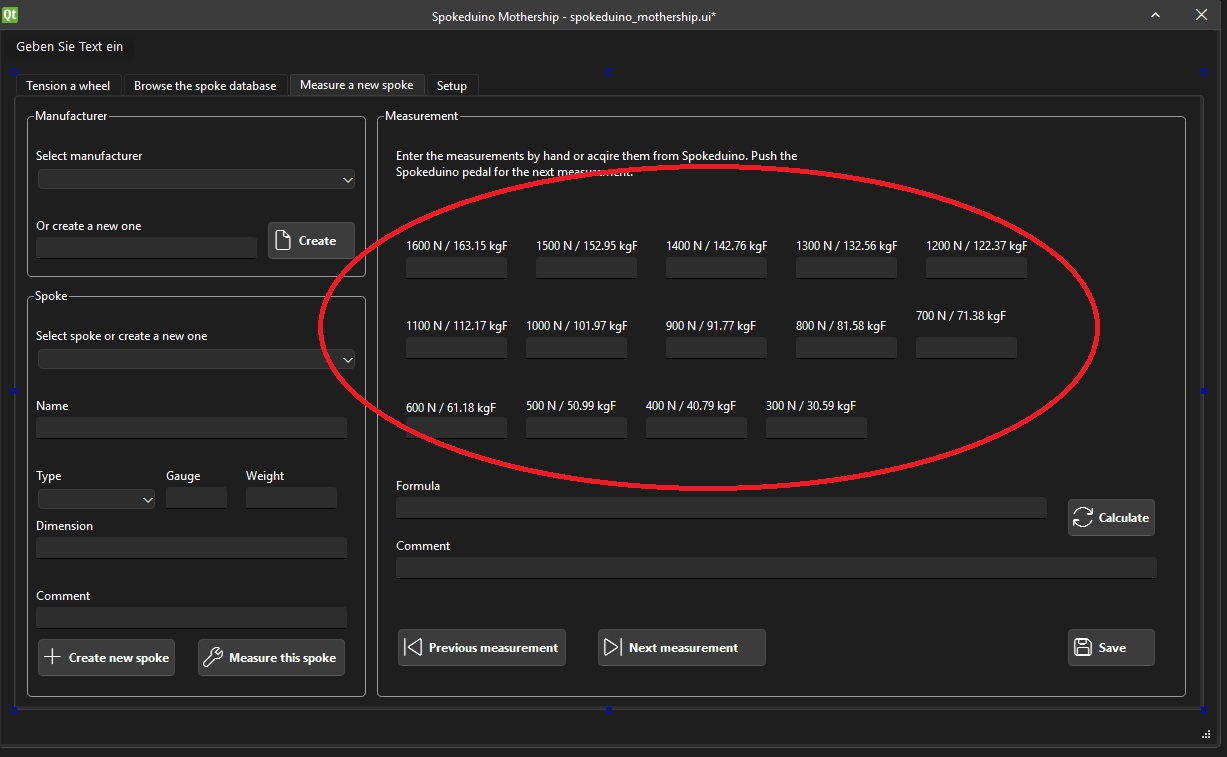Click the 800 N measurement field

tap(846, 348)
